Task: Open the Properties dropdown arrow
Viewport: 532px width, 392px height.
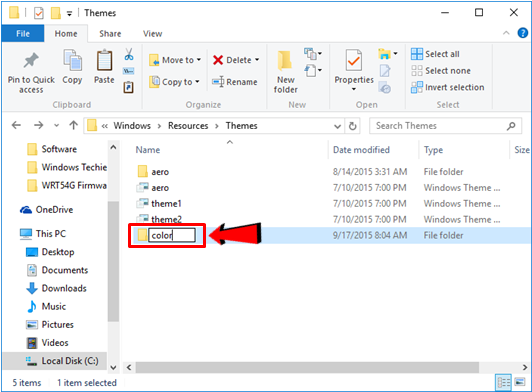Action: [354, 89]
